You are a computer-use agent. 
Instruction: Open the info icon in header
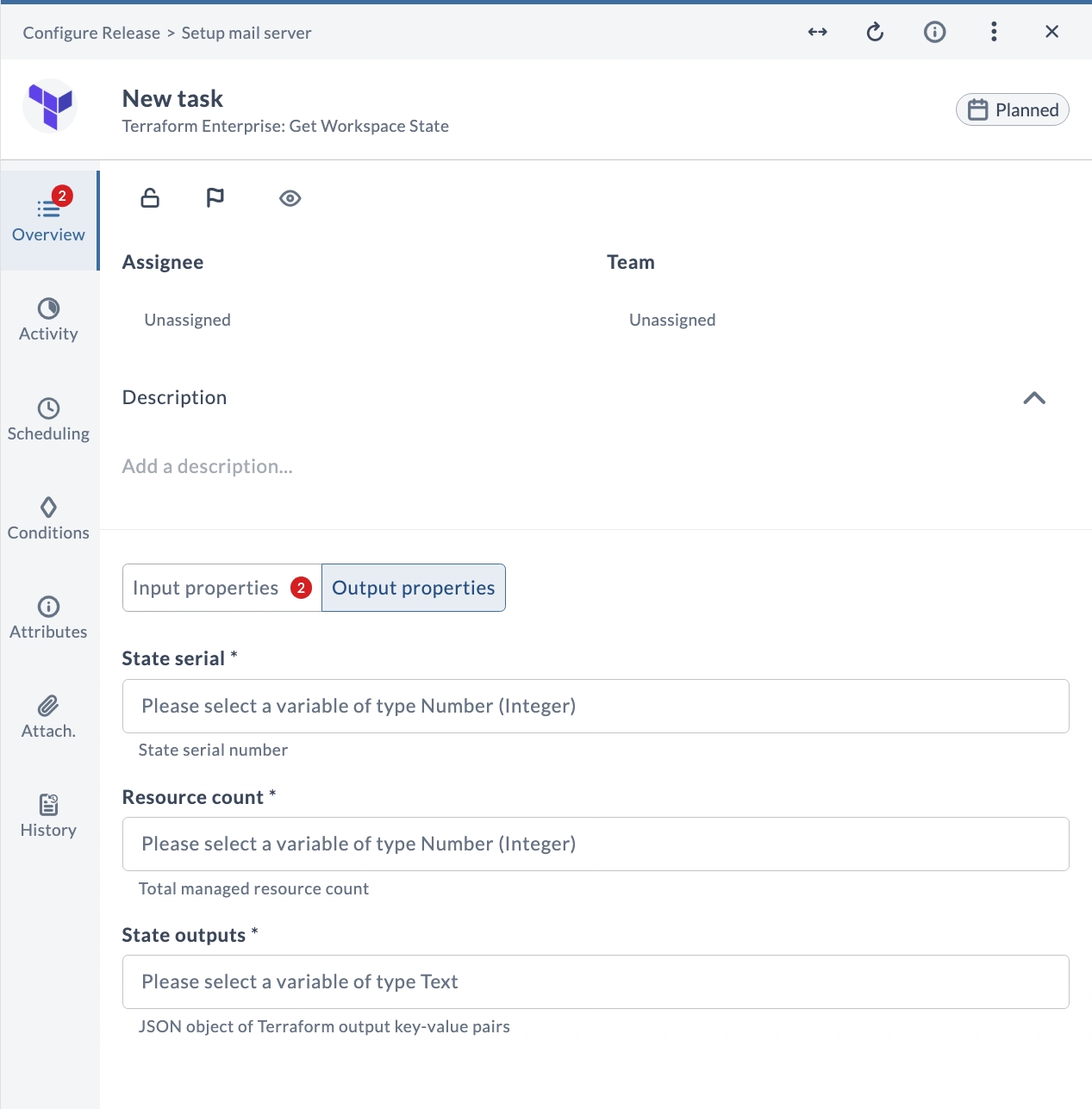click(x=934, y=32)
